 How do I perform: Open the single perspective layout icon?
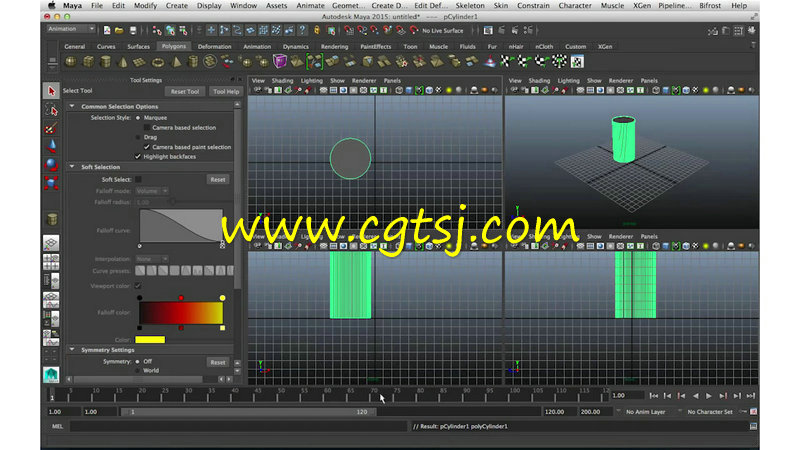[51, 242]
